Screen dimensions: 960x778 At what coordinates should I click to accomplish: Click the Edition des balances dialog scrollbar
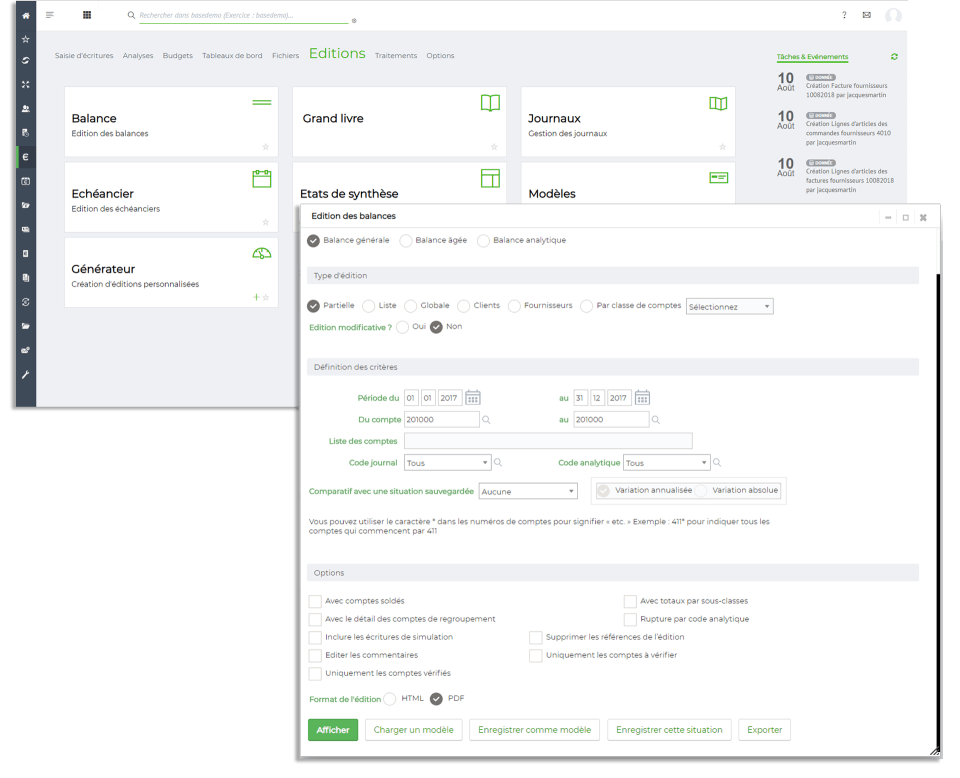click(x=938, y=512)
